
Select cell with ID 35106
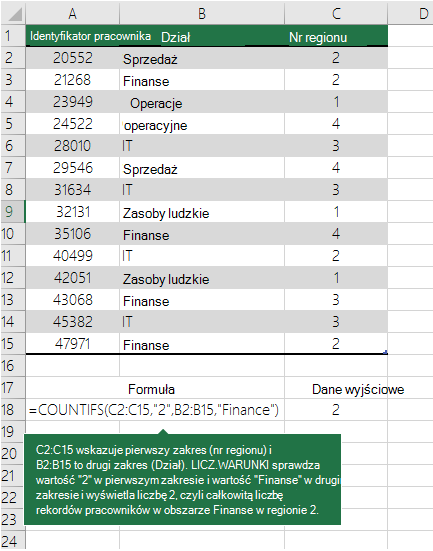click(72, 234)
